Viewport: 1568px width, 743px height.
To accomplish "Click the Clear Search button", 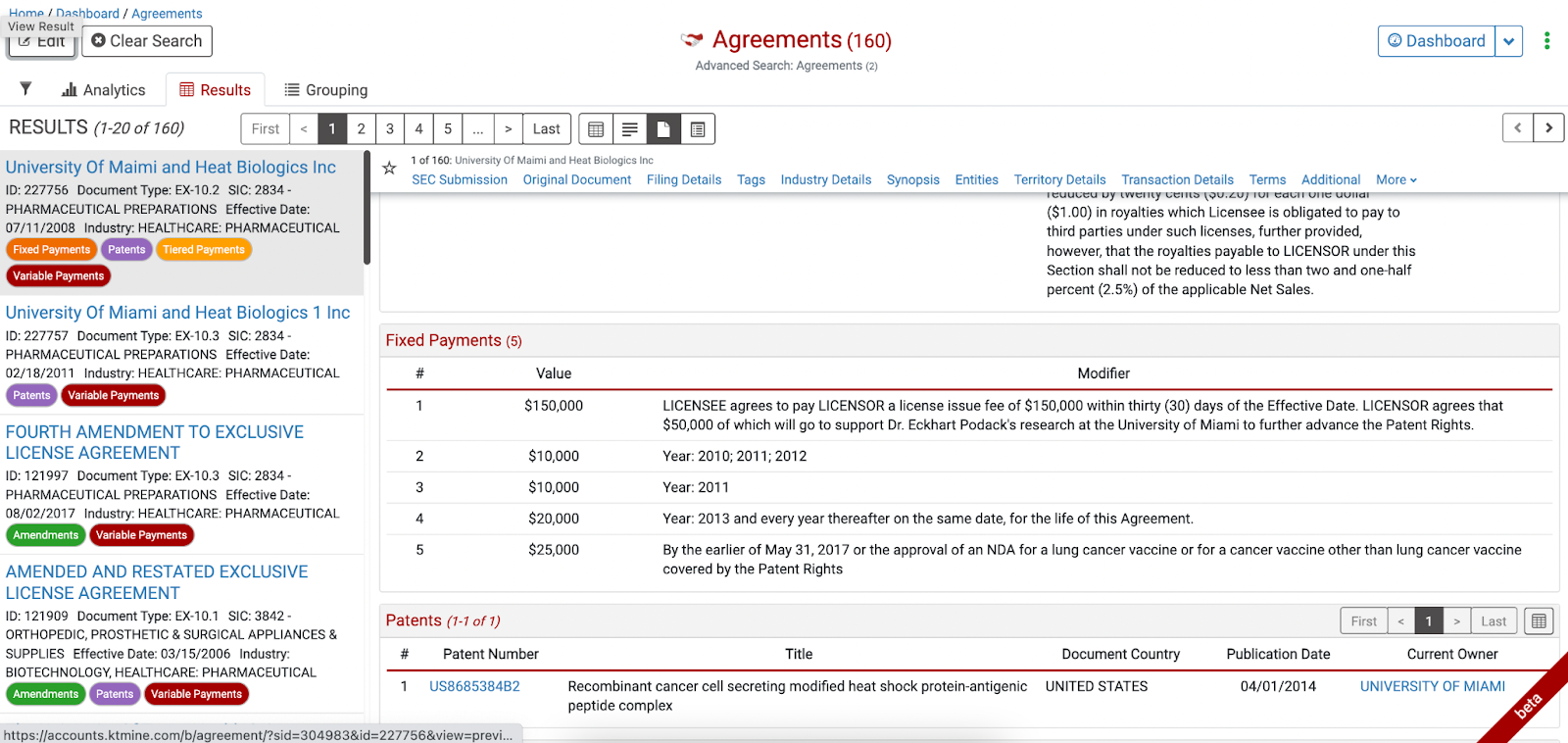I will pyautogui.click(x=147, y=41).
